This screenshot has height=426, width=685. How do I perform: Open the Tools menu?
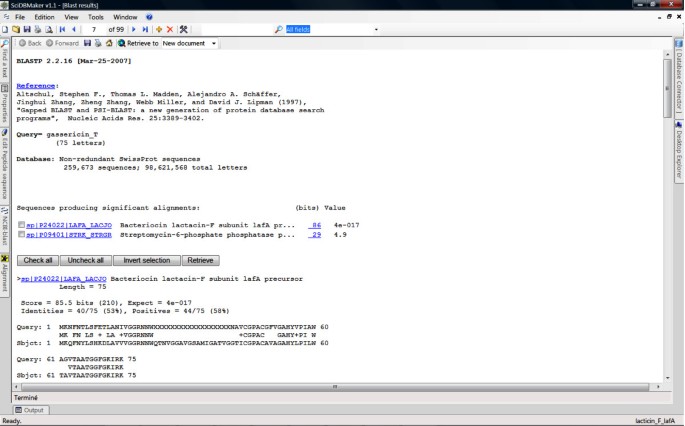click(x=95, y=17)
